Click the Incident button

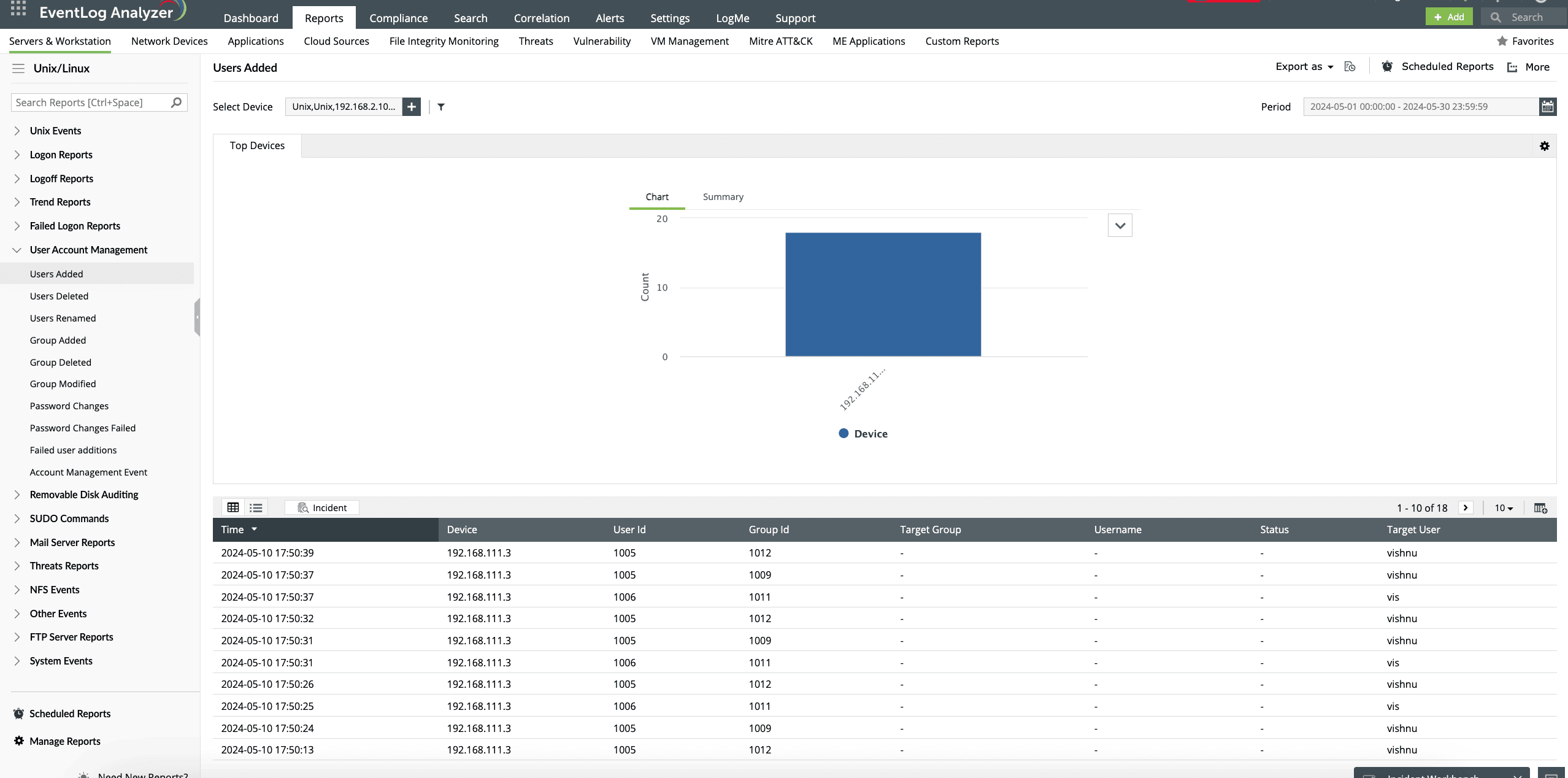click(322, 507)
